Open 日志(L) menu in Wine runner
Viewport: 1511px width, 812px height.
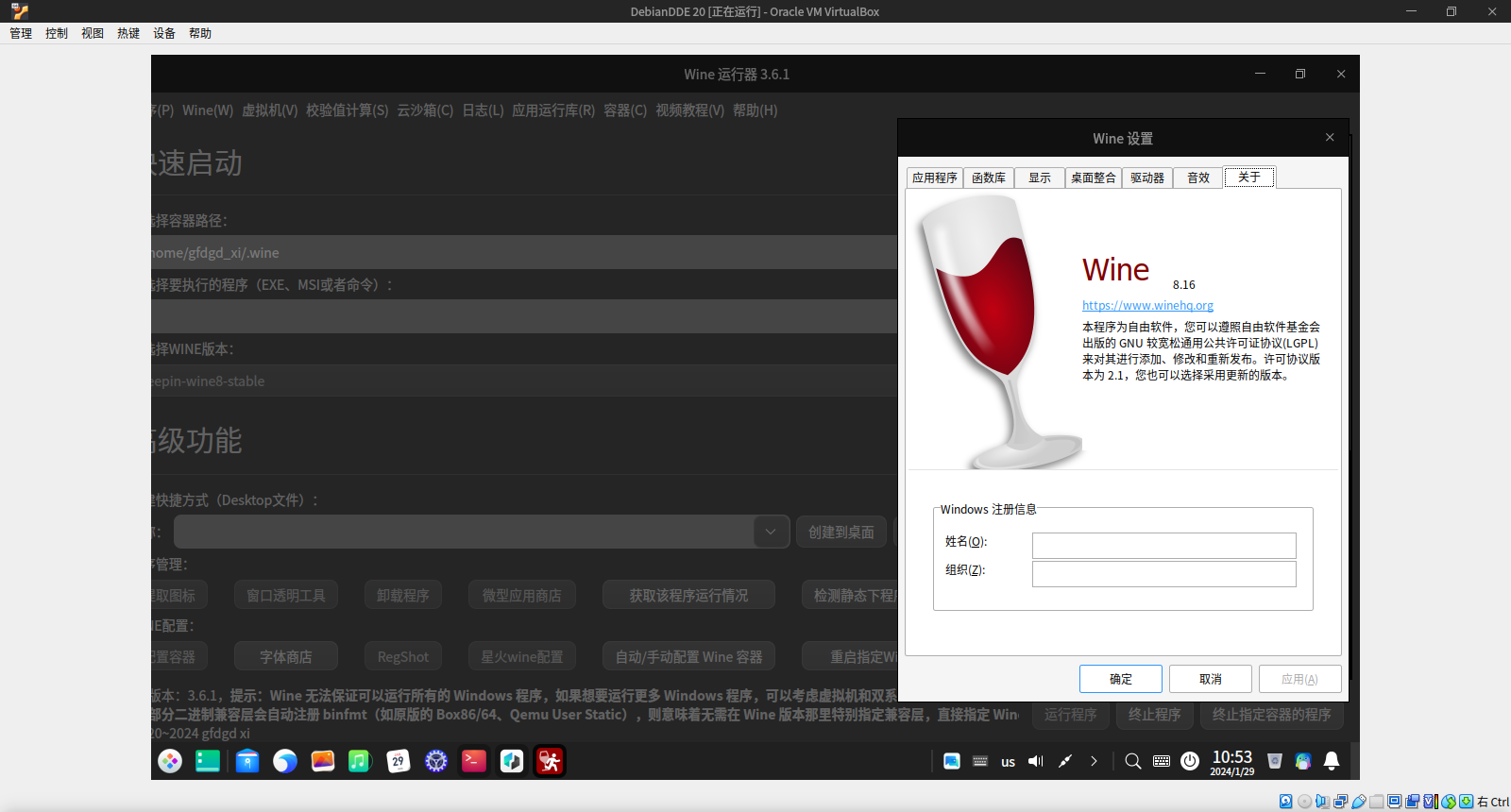pos(483,110)
